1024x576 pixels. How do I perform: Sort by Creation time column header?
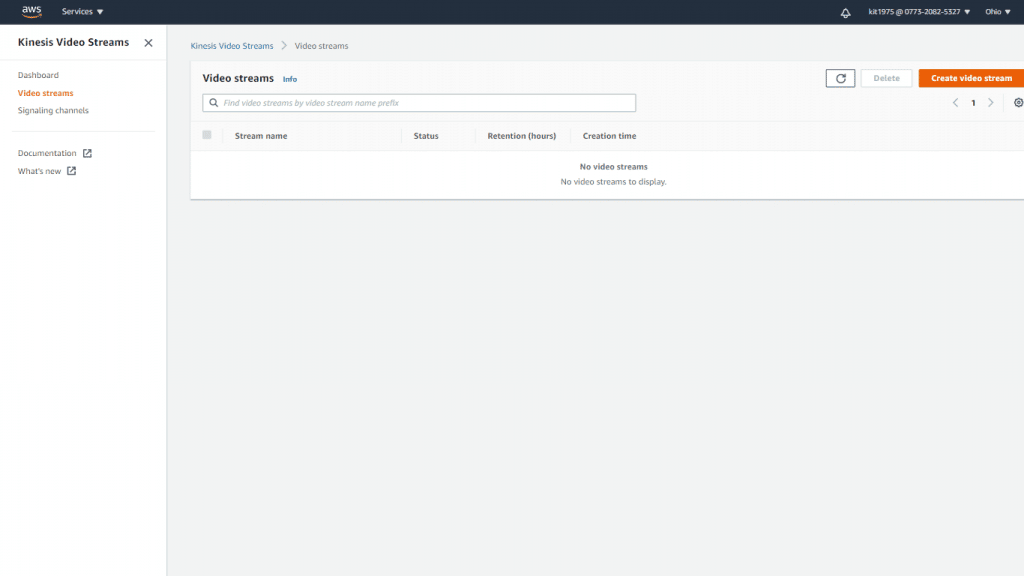coord(609,136)
